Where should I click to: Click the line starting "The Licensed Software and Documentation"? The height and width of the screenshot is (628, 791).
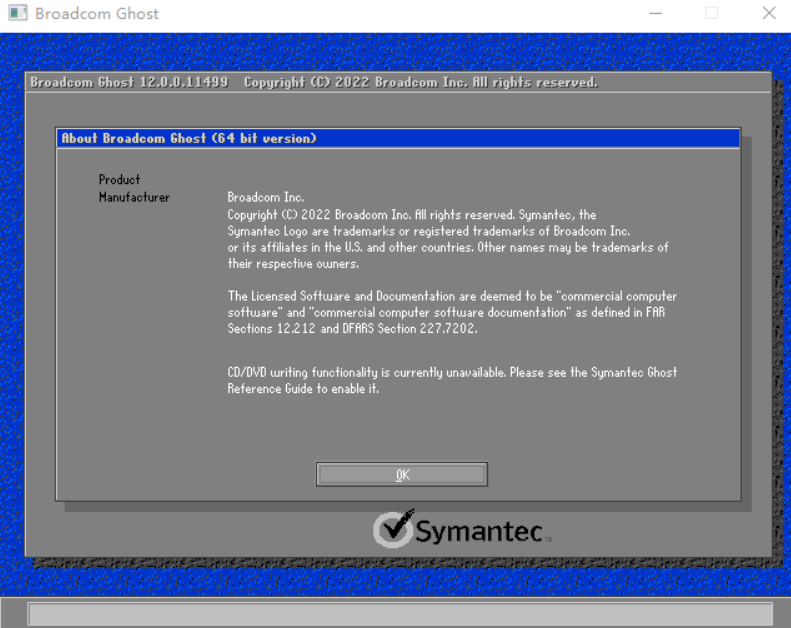452,296
